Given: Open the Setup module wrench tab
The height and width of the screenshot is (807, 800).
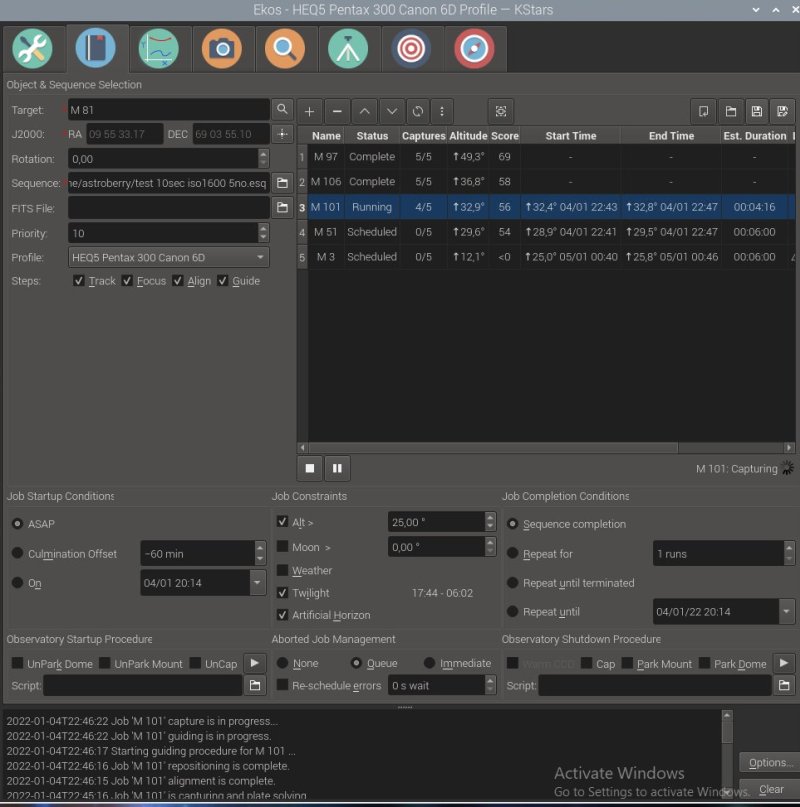Looking at the screenshot, I should click(x=32, y=49).
